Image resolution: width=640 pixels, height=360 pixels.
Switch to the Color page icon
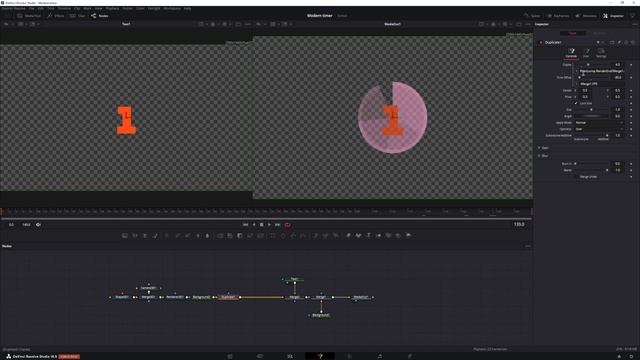pos(350,356)
